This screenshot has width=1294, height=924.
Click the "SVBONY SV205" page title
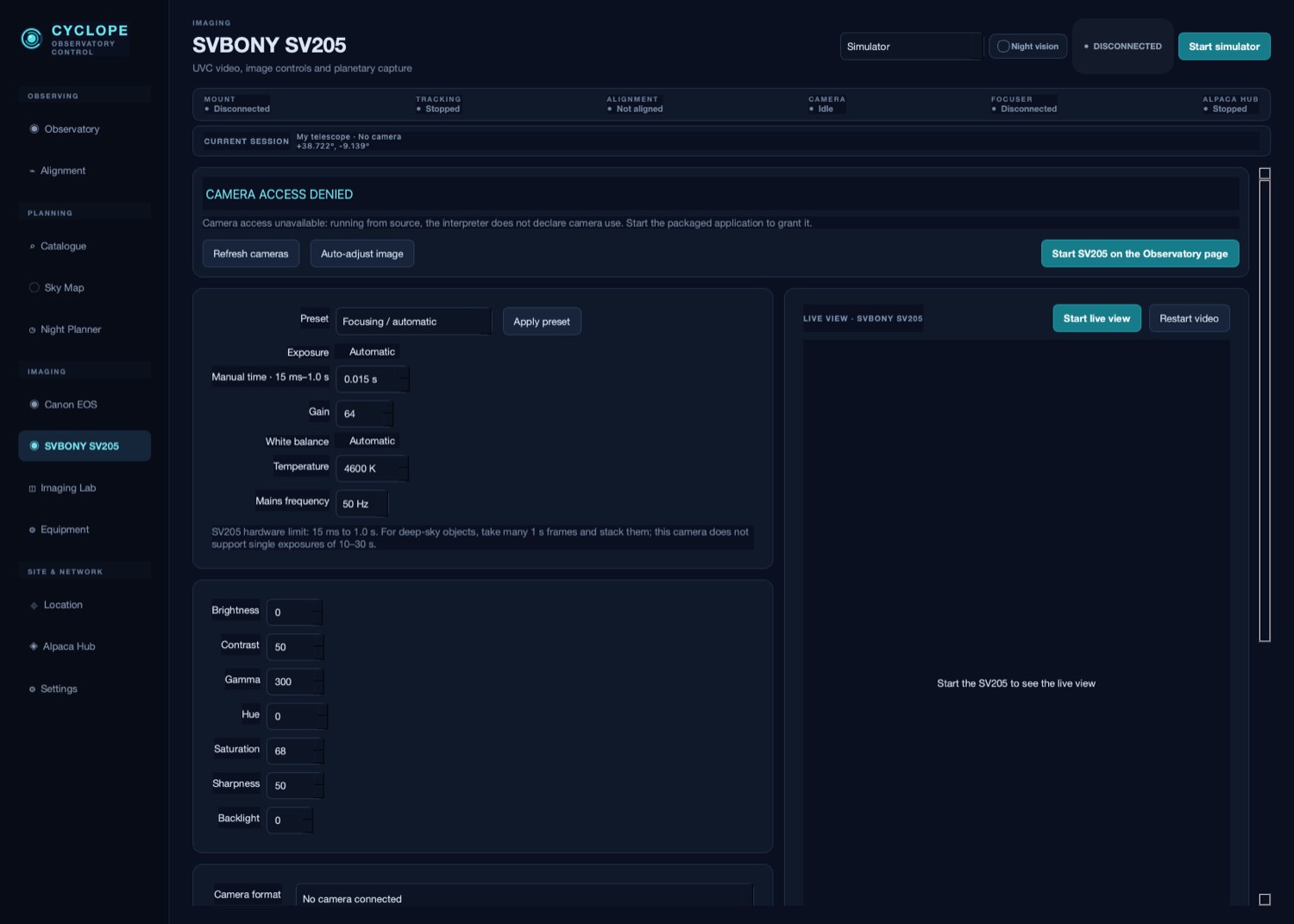(269, 45)
